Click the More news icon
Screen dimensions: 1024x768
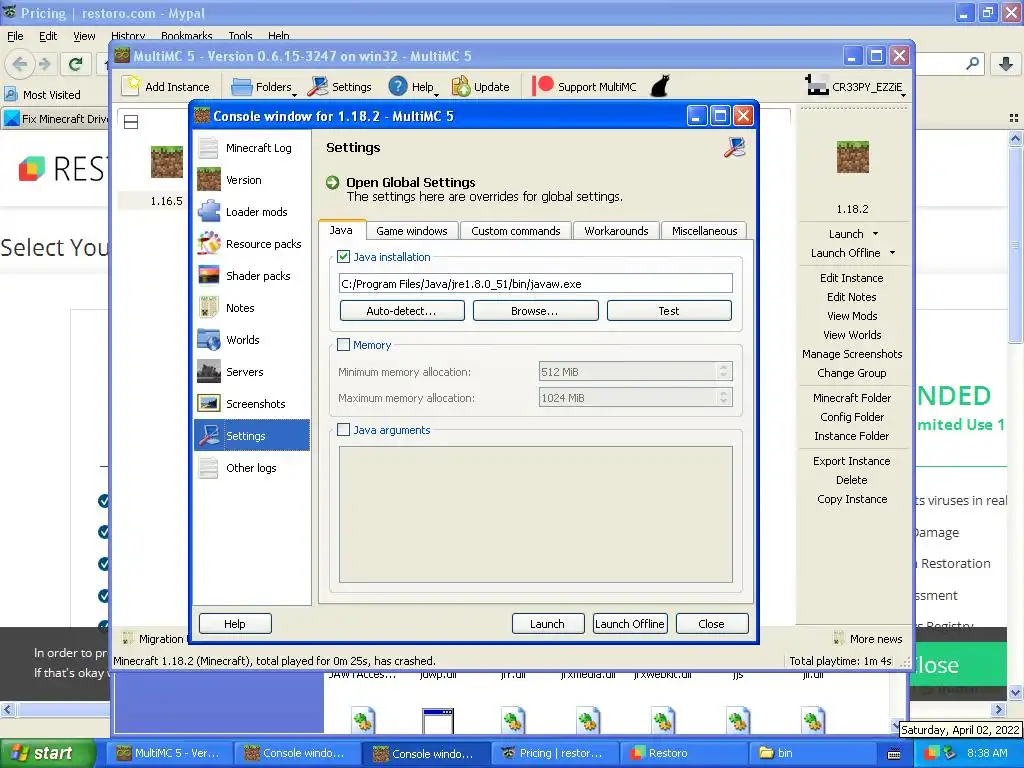click(839, 638)
